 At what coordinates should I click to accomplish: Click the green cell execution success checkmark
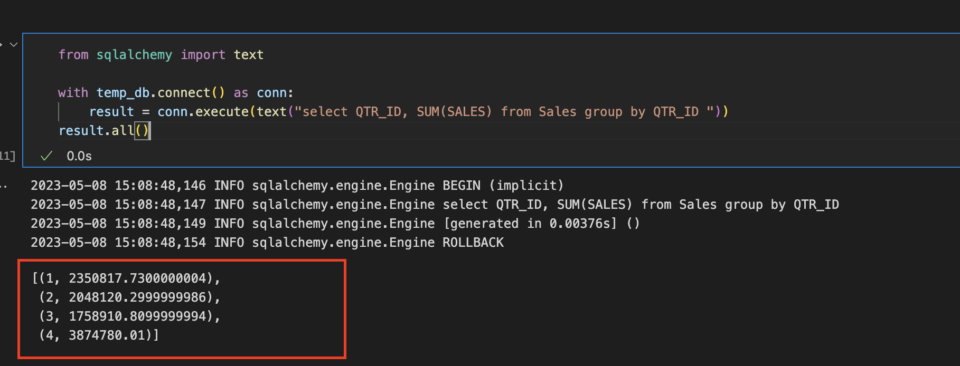pos(45,156)
